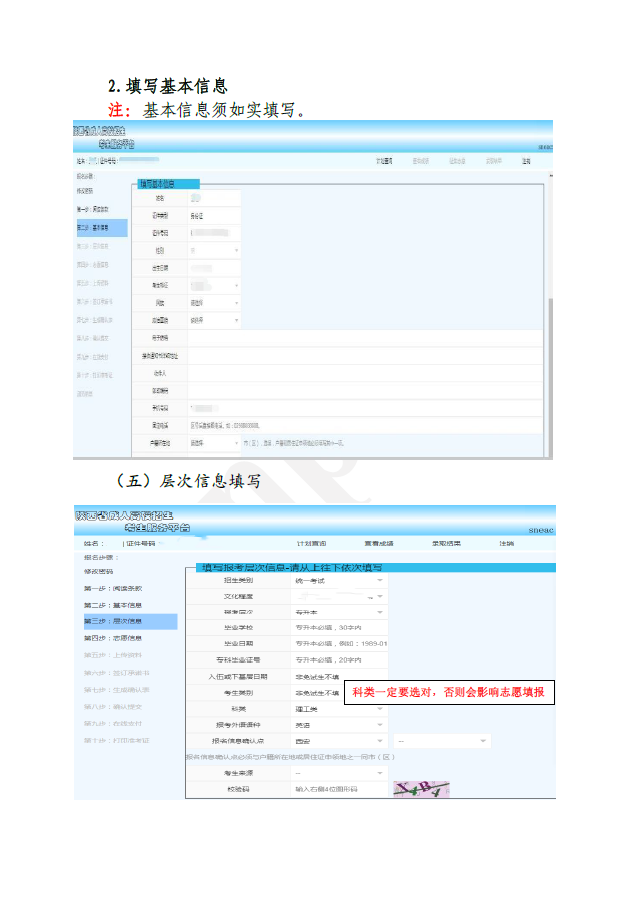Click the 毕业学校 input field
633x900 pixels.
click(338, 628)
